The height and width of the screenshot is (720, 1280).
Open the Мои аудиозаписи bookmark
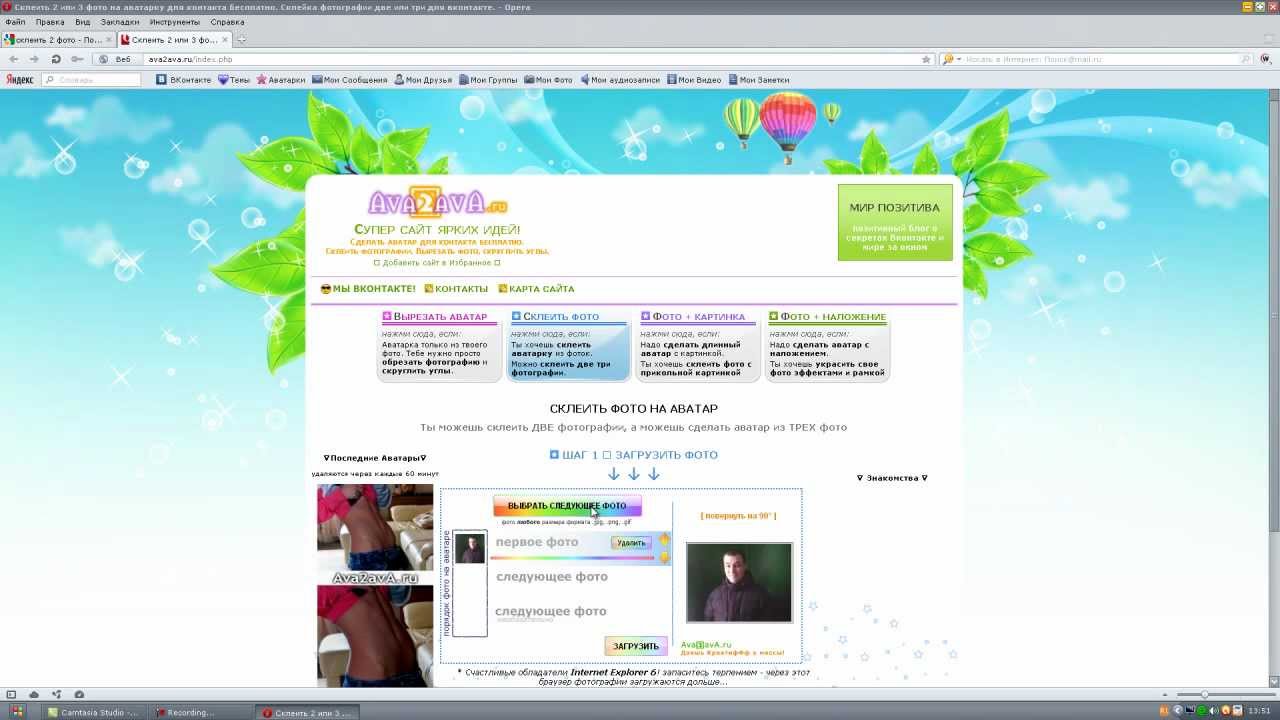pyautogui.click(x=620, y=80)
